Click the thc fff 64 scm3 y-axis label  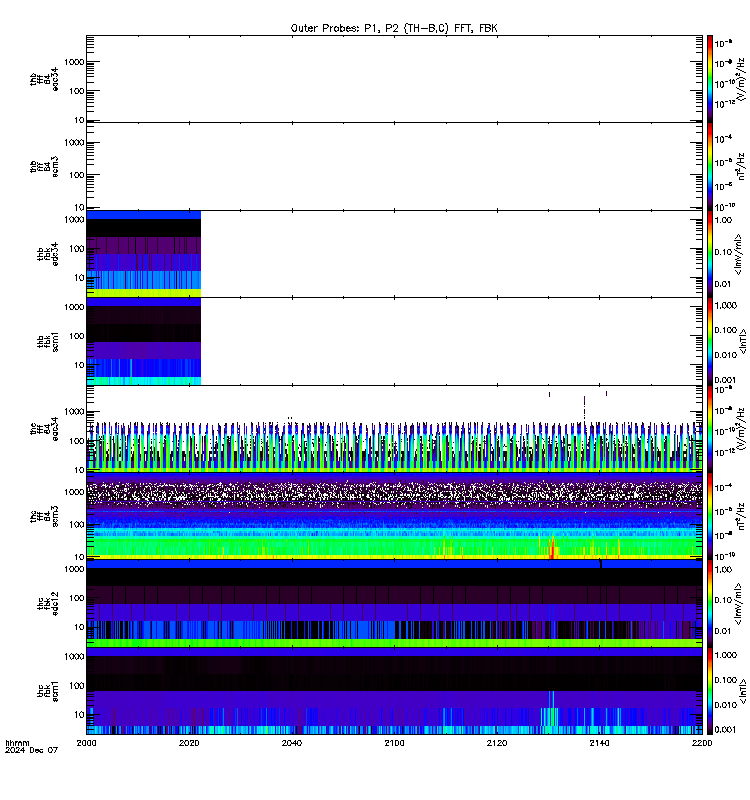44,516
